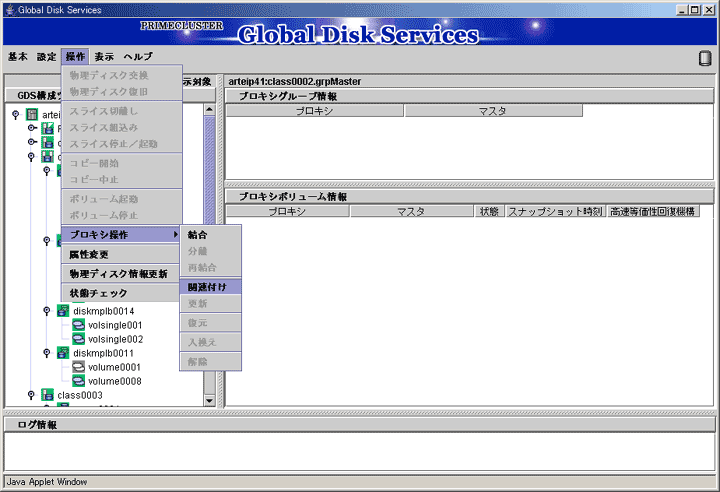Open the 基本 menu

[x=17, y=57]
